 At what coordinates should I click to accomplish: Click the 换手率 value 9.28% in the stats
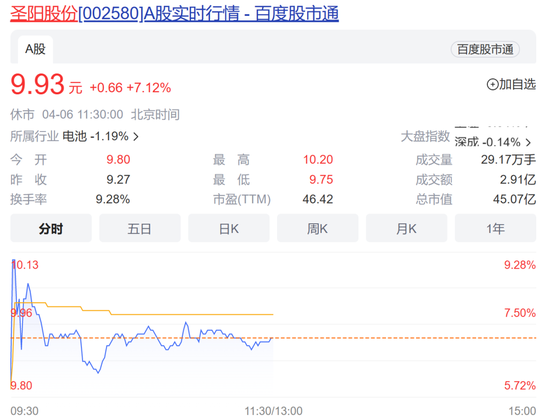[113, 199]
